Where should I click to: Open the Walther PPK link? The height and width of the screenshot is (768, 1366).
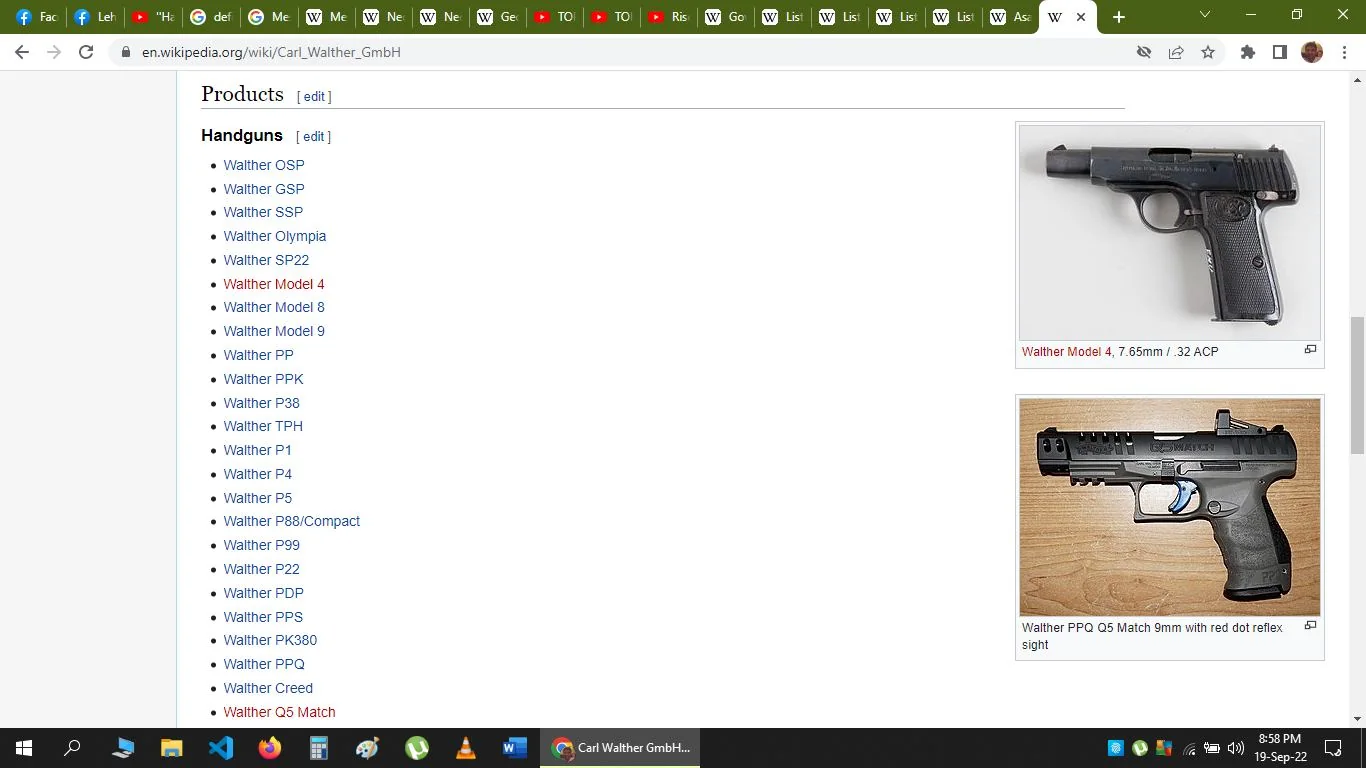pyautogui.click(x=264, y=379)
